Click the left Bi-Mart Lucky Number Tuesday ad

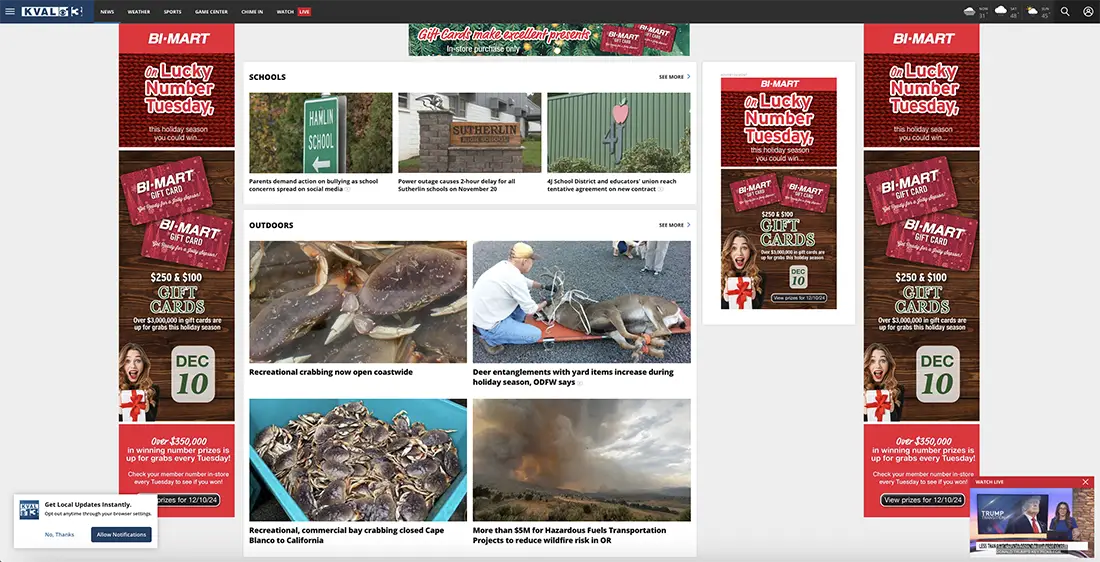(x=177, y=270)
